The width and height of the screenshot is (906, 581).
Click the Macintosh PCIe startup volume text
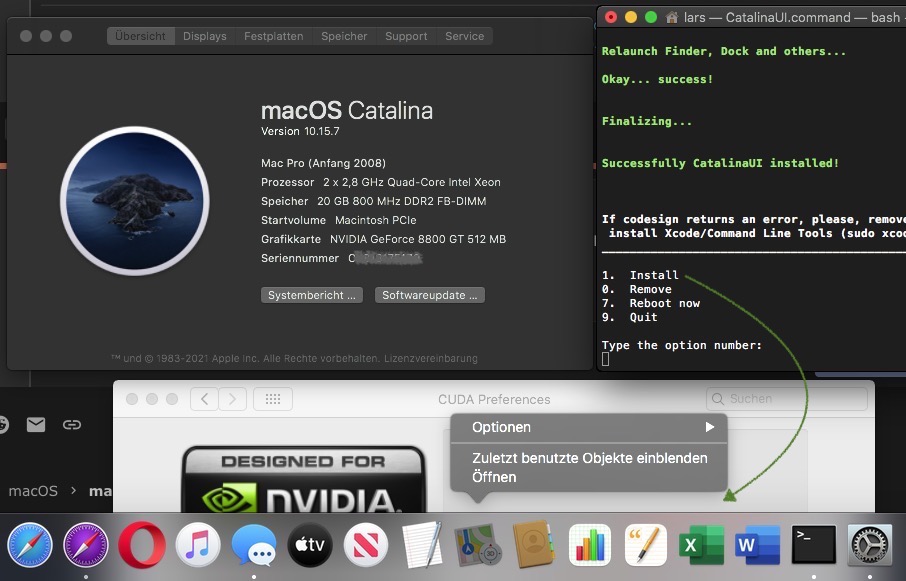tap(376, 220)
